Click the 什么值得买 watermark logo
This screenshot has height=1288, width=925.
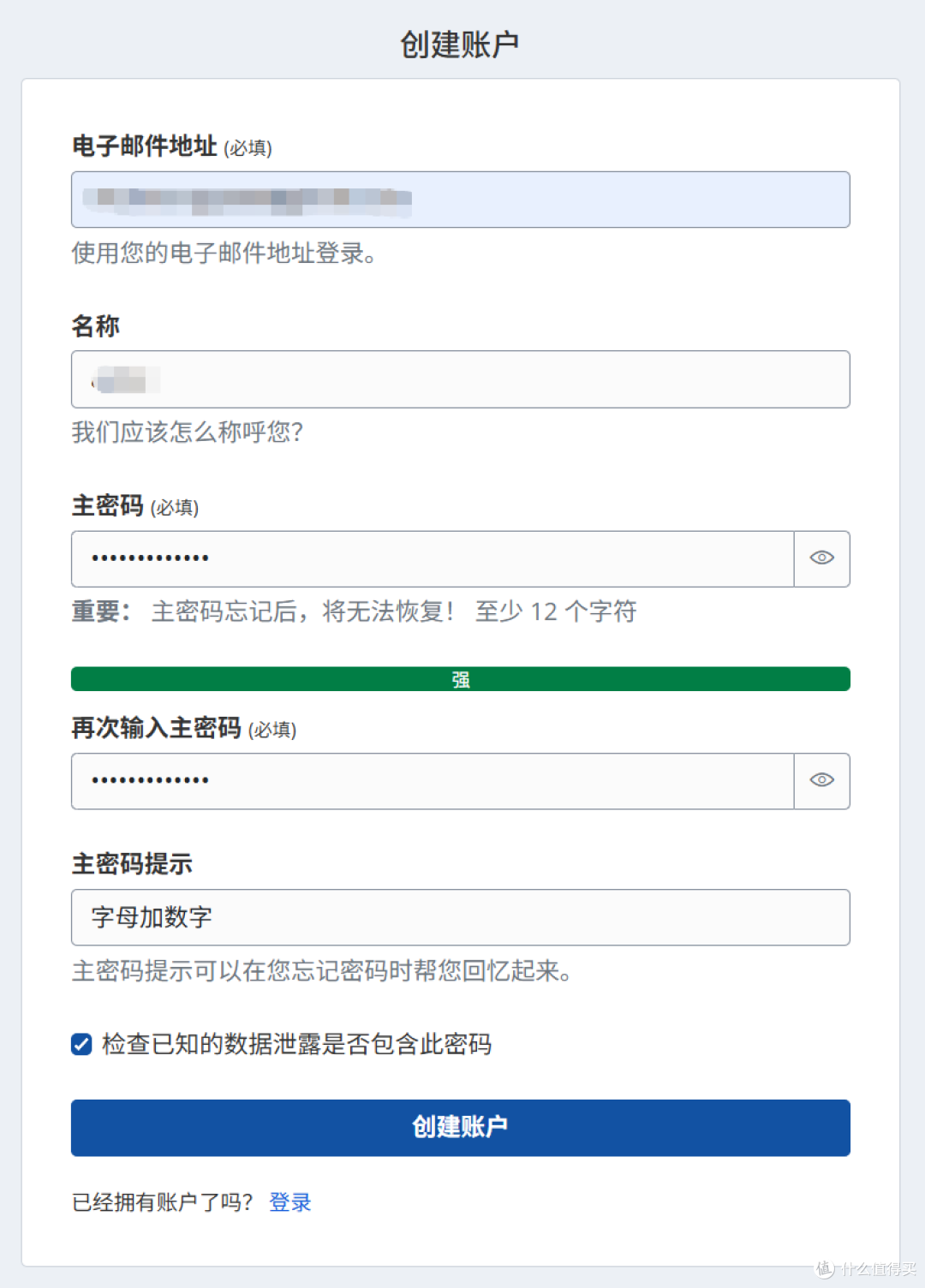tap(866, 1268)
